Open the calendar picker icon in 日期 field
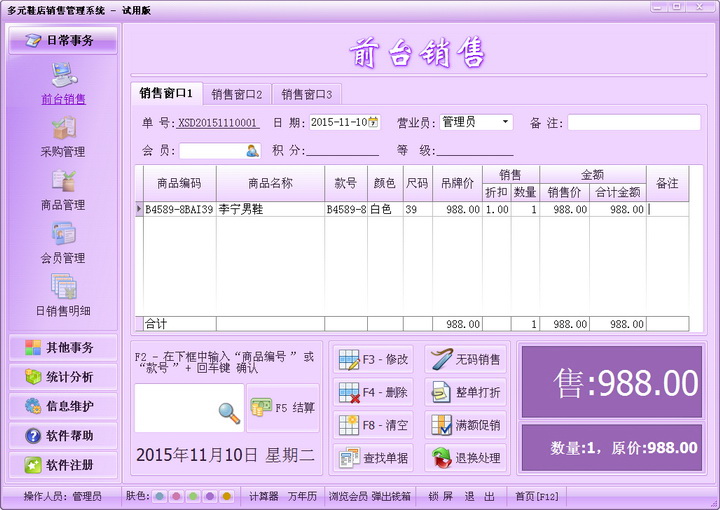 tap(373, 122)
